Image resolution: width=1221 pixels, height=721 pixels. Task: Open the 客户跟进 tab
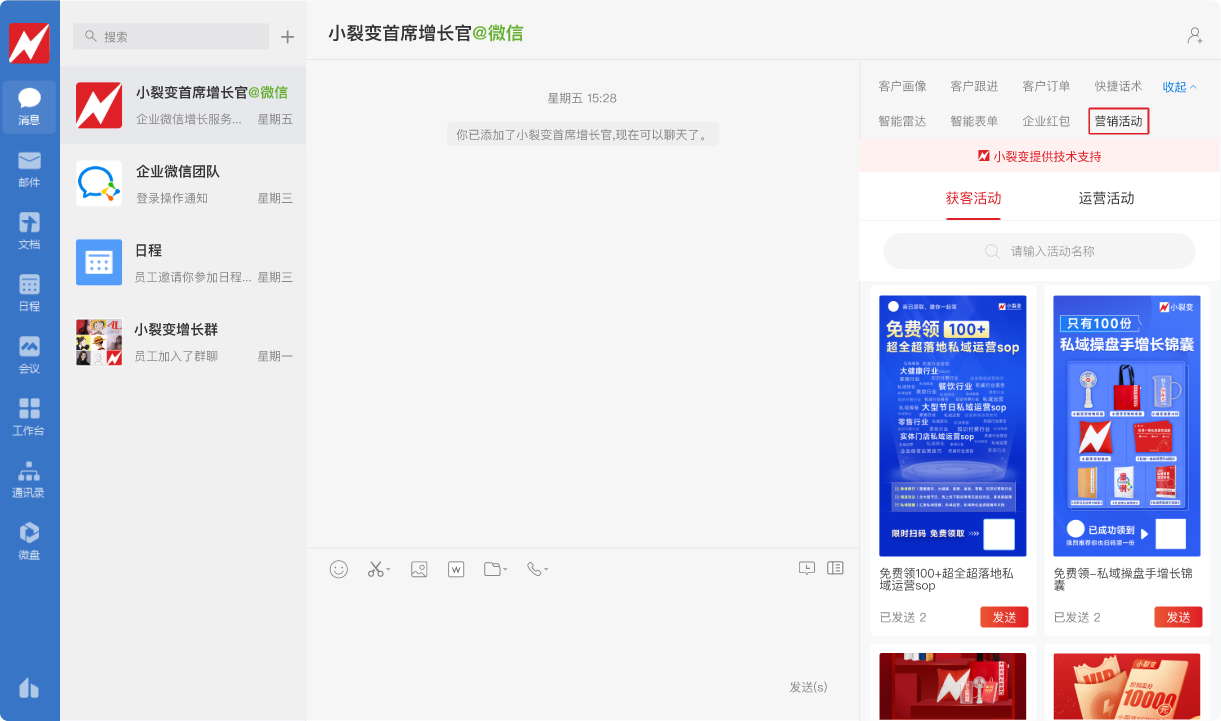coord(974,87)
